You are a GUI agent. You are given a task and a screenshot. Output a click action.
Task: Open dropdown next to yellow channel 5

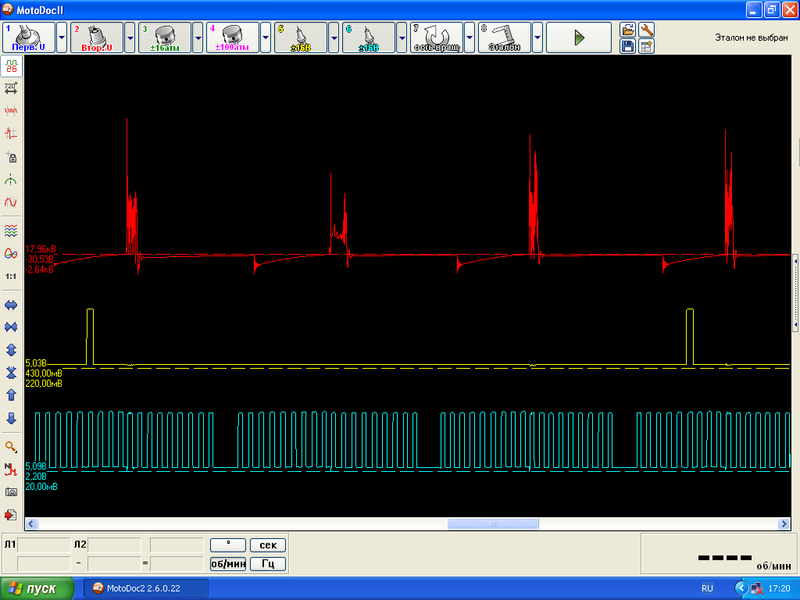333,37
